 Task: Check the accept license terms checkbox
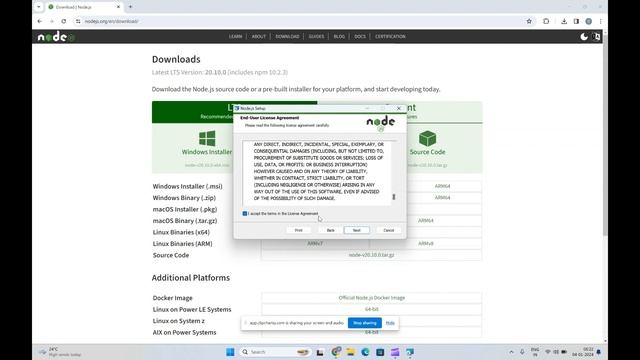(245, 213)
